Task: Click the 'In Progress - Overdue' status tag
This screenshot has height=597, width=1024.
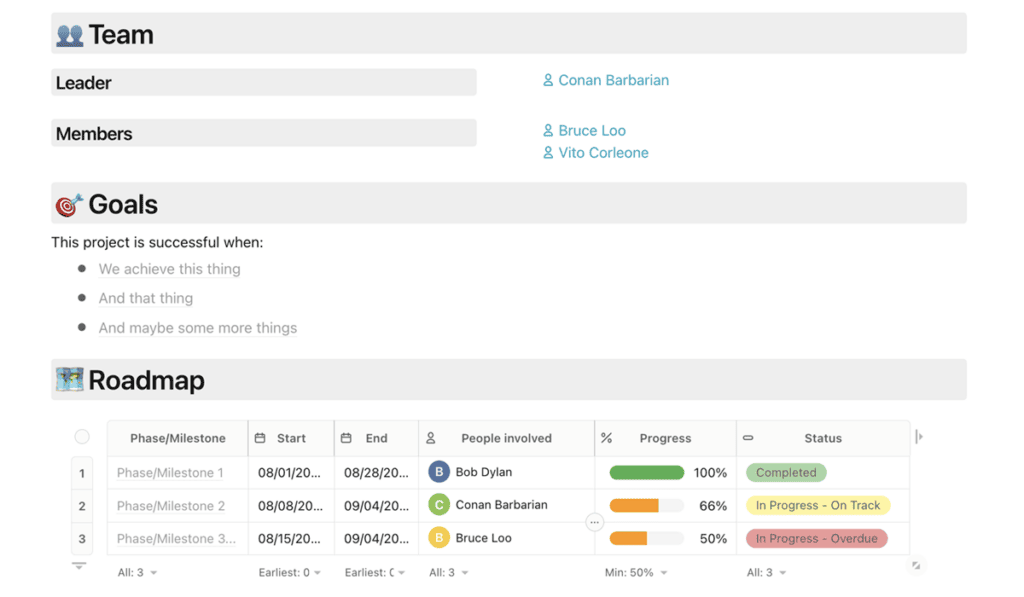Action: tap(816, 539)
